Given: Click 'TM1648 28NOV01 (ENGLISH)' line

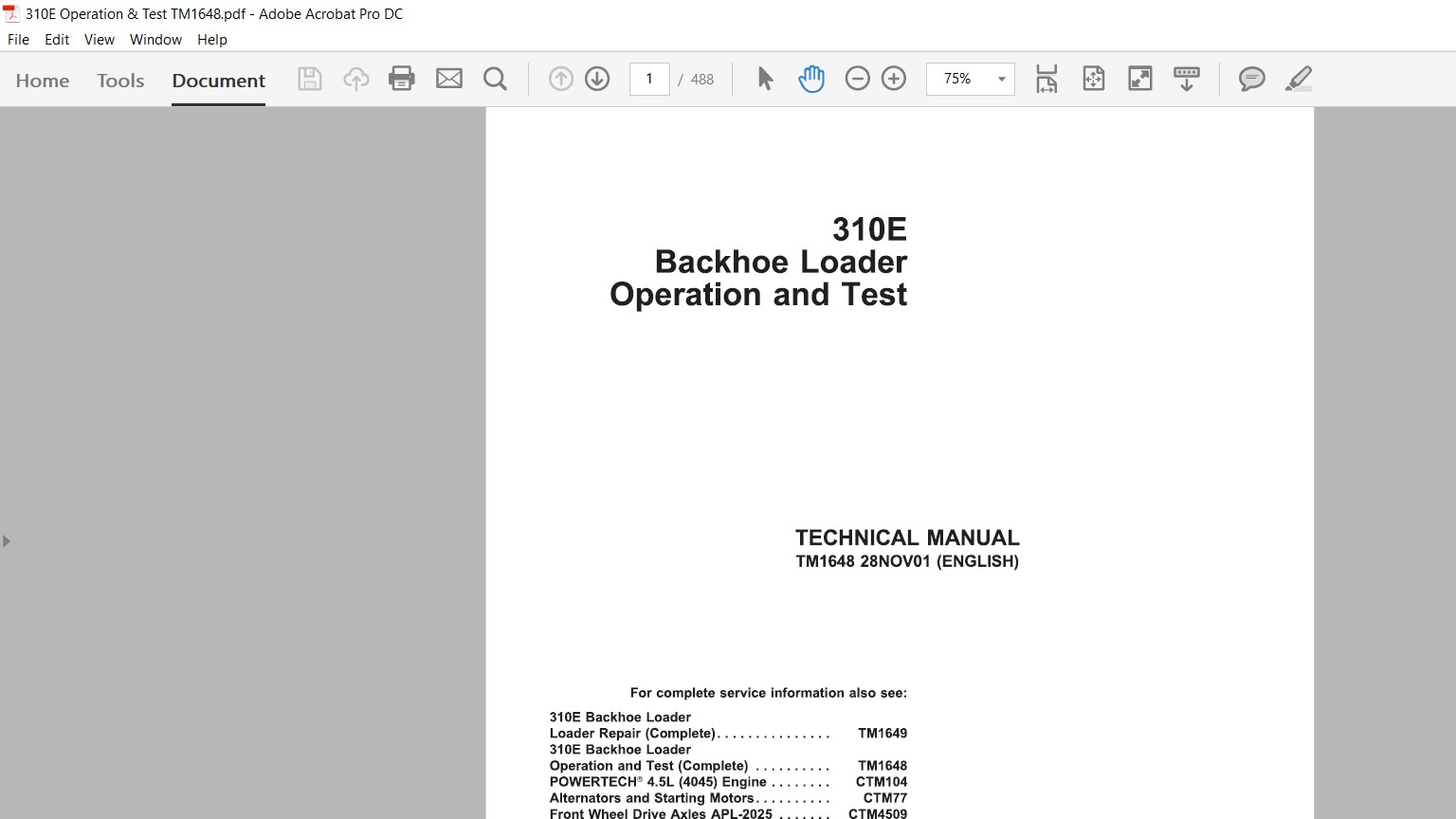Looking at the screenshot, I should pyautogui.click(x=907, y=561).
